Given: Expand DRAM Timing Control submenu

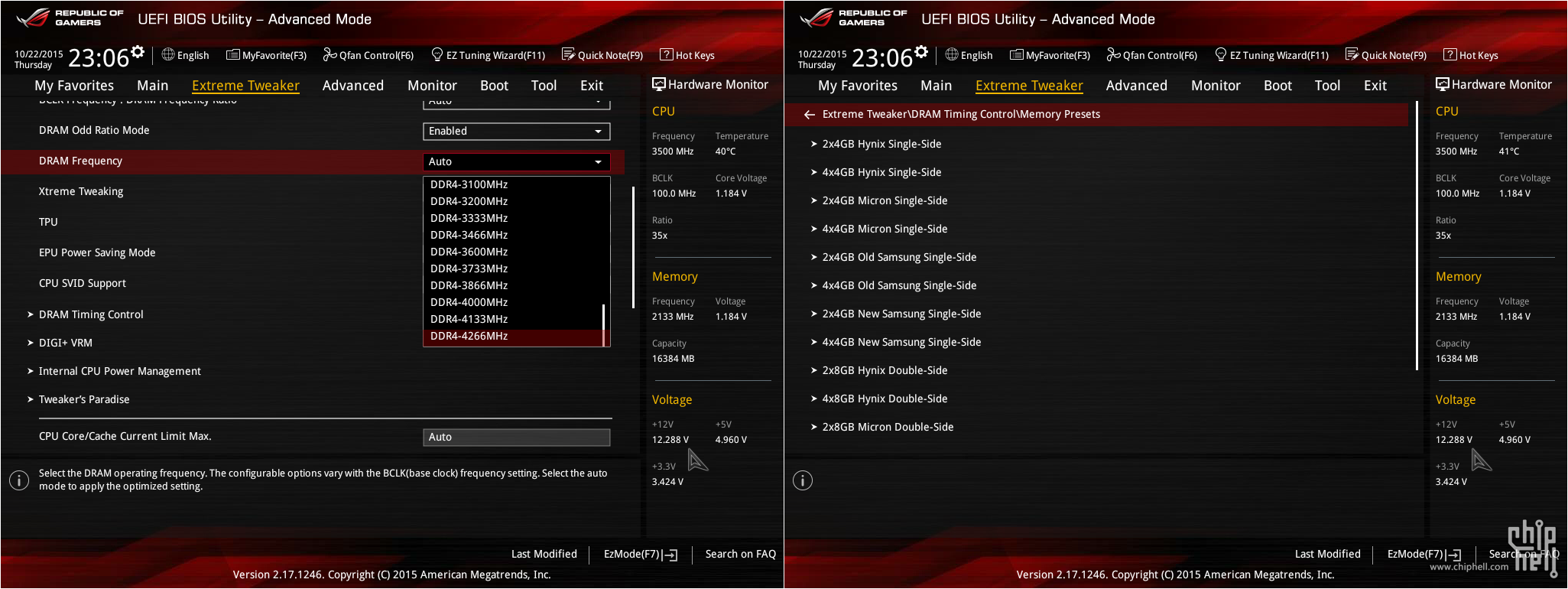Looking at the screenshot, I should click(91, 314).
